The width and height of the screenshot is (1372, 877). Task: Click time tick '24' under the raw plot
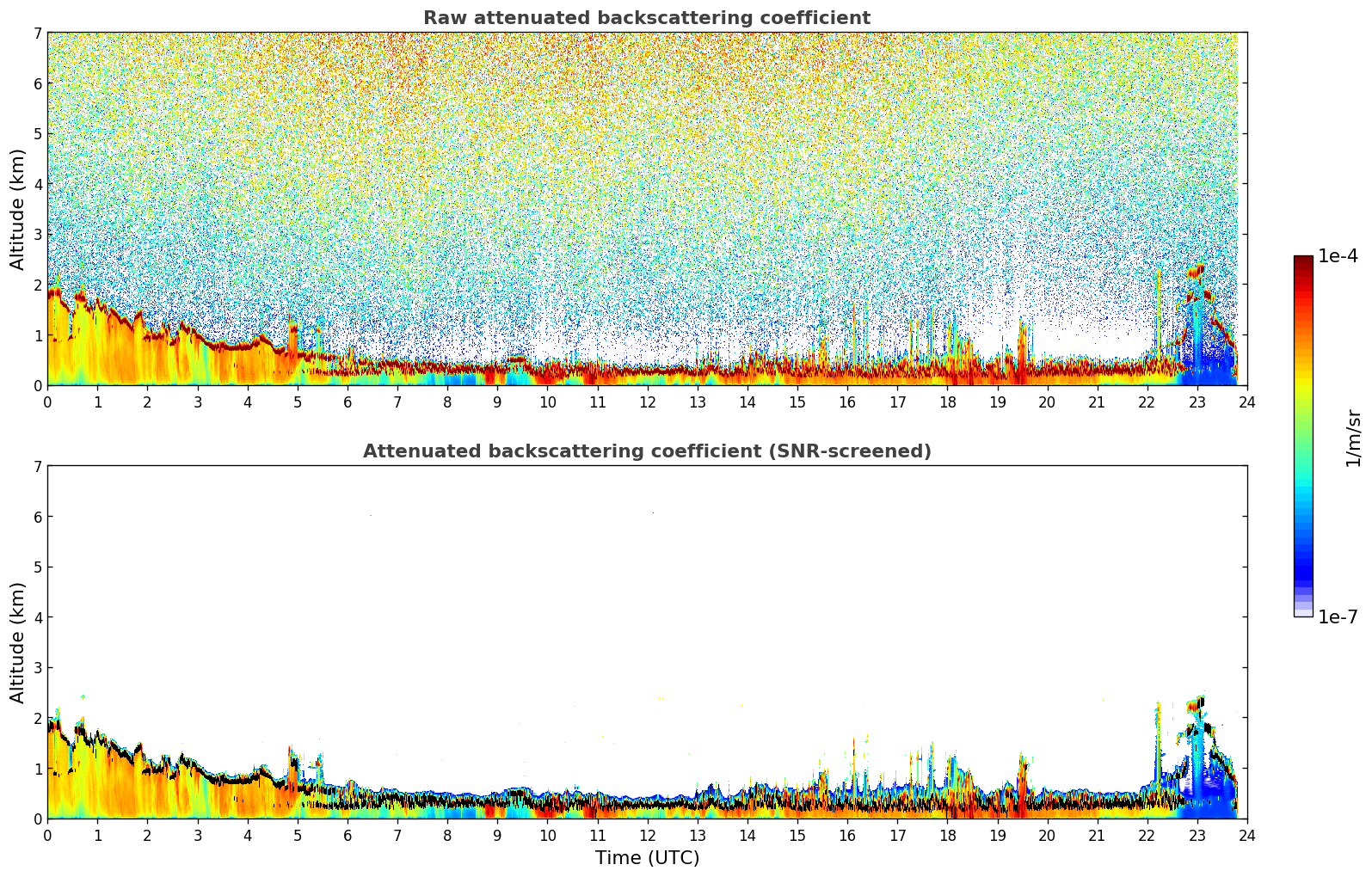click(x=1247, y=402)
